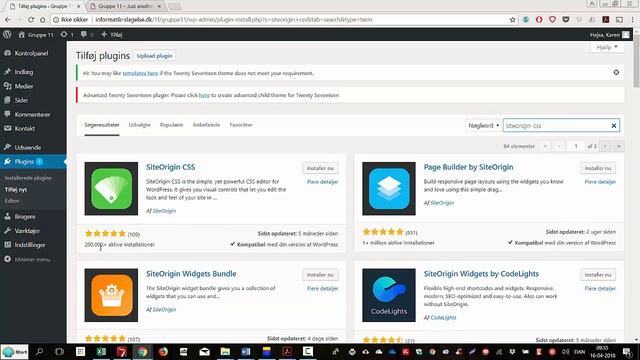Open updates indicator in admin bar
Image resolution: width=640 pixels, height=360 pixels.
click(67, 35)
